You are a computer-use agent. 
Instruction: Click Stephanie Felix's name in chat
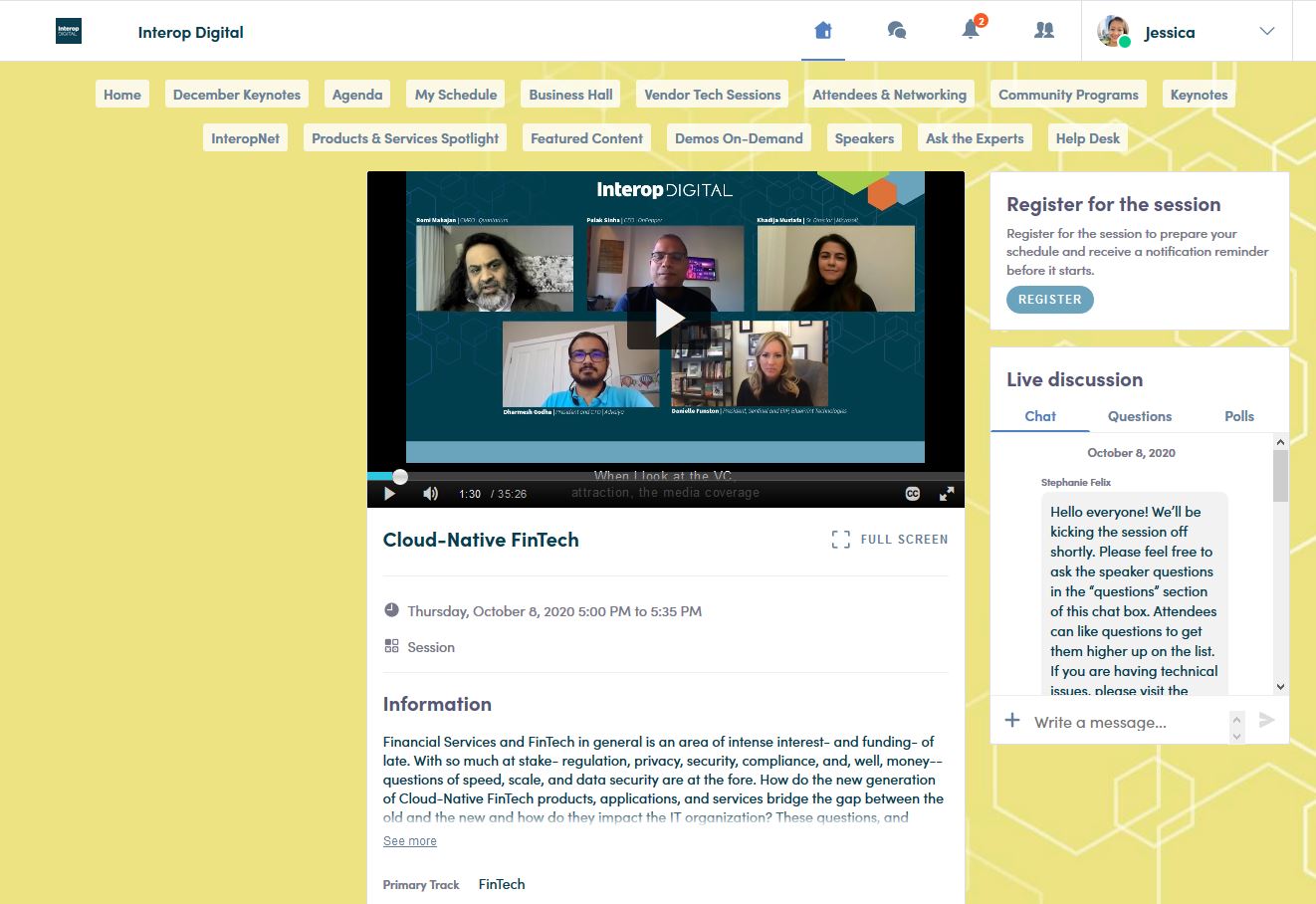(1076, 482)
